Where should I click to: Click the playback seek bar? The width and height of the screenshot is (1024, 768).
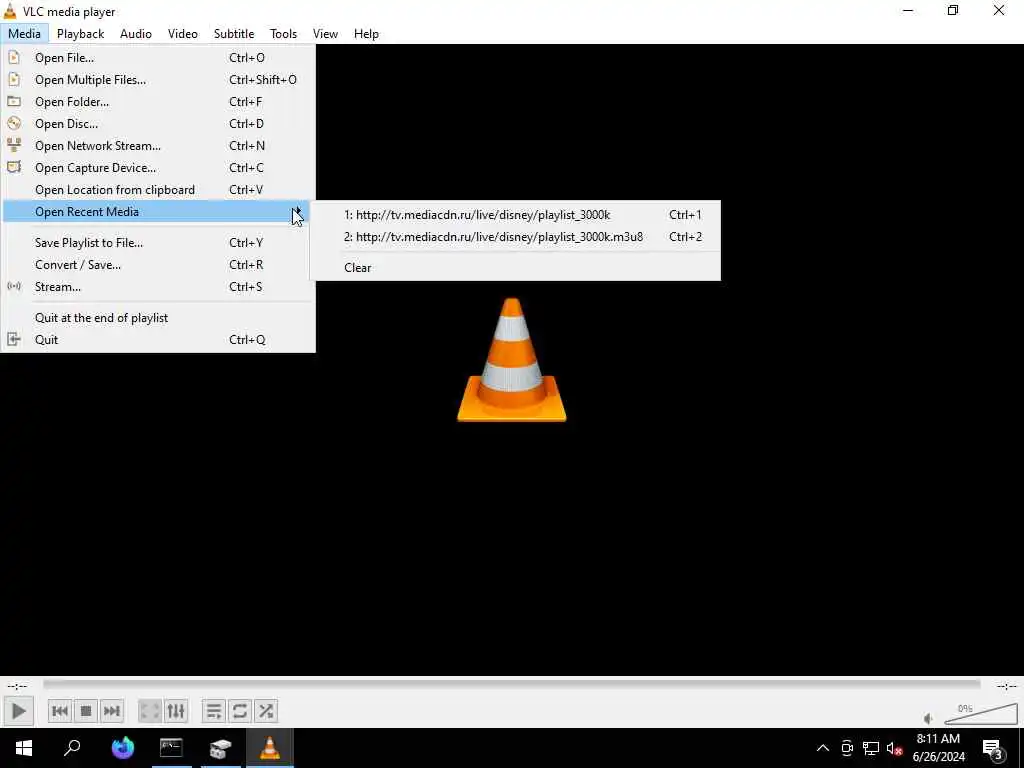(511, 684)
